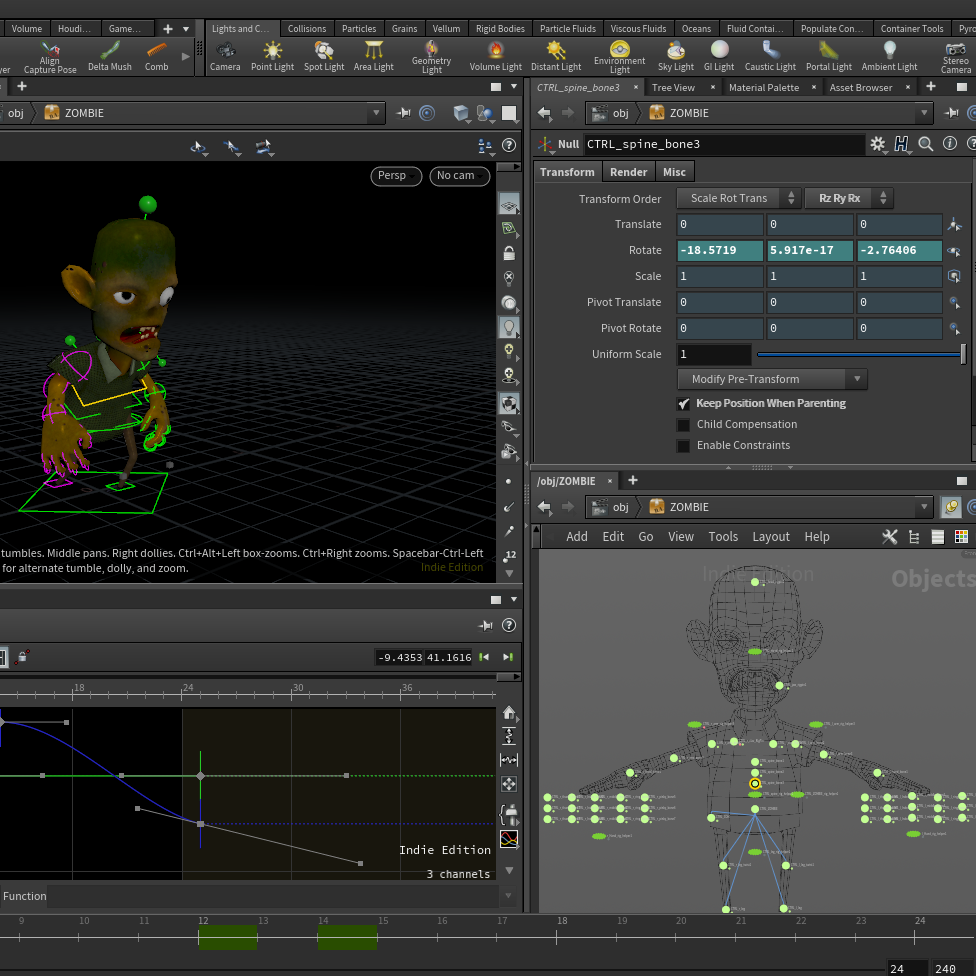Open parameter gear settings menu
Screen dimensions: 976x976
point(878,144)
